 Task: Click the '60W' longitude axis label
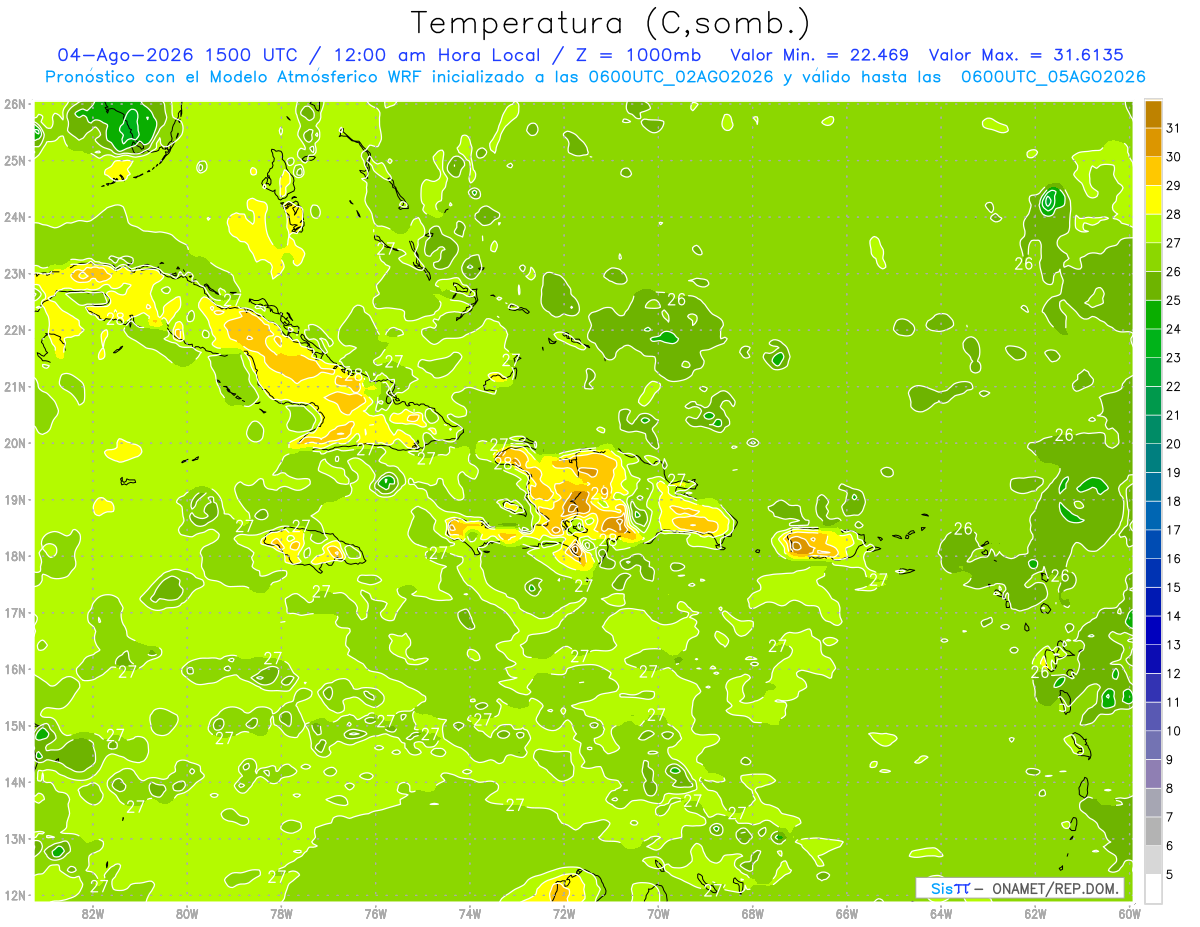coord(1129,913)
